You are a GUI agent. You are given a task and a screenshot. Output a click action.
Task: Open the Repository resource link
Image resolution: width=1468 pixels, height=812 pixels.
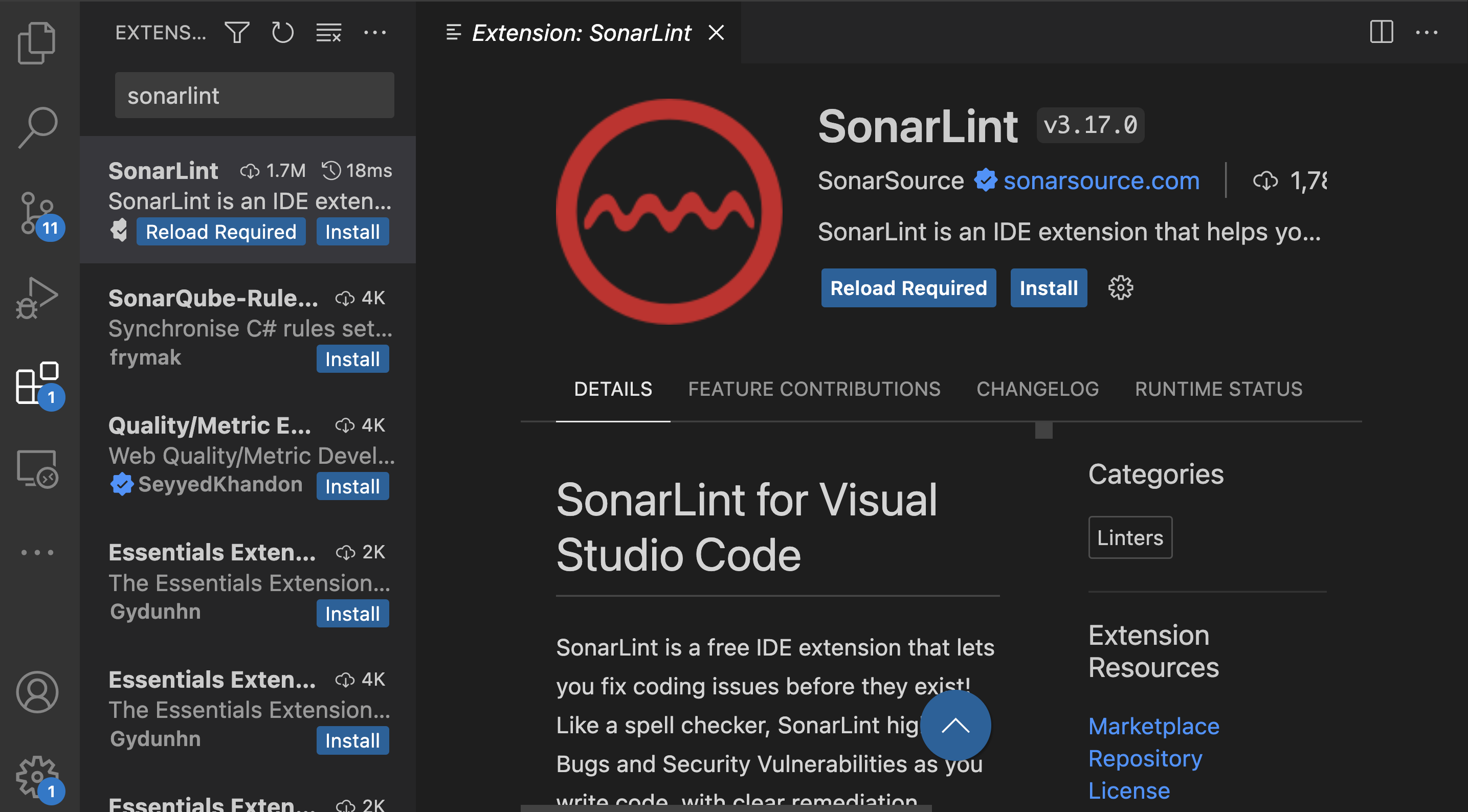(x=1145, y=758)
